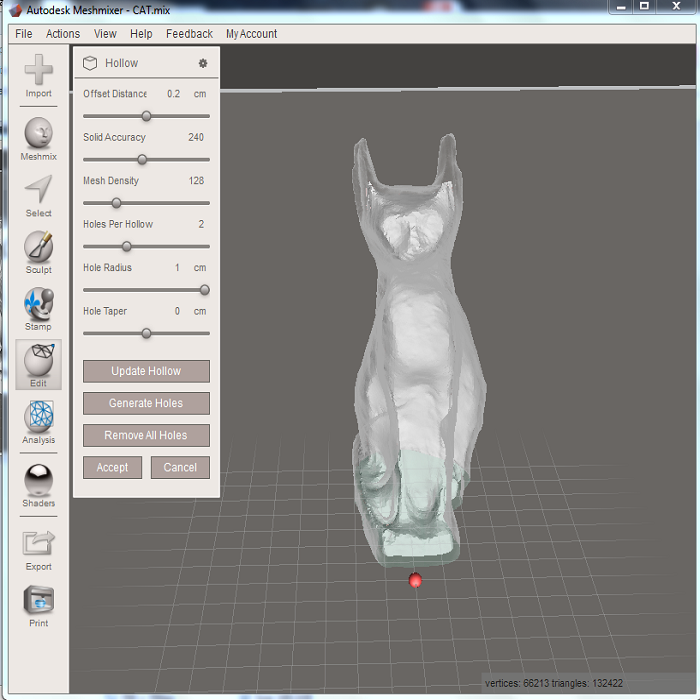Click the Meshmixer app logo icon
Screen dimensions: 700x700
pos(15,10)
